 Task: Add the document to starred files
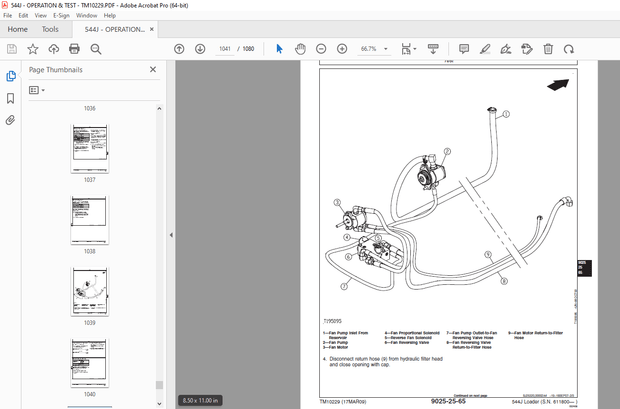tap(33, 49)
